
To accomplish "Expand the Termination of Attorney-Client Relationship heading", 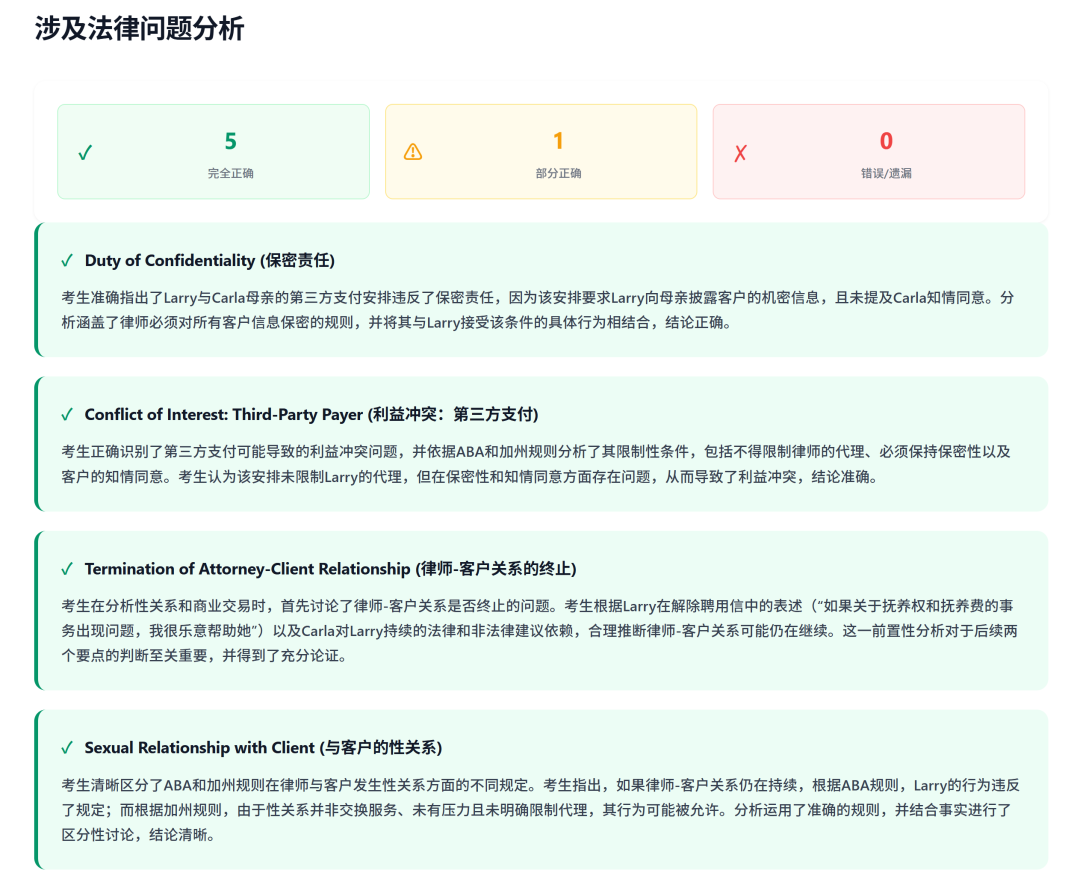I will (x=330, y=569).
